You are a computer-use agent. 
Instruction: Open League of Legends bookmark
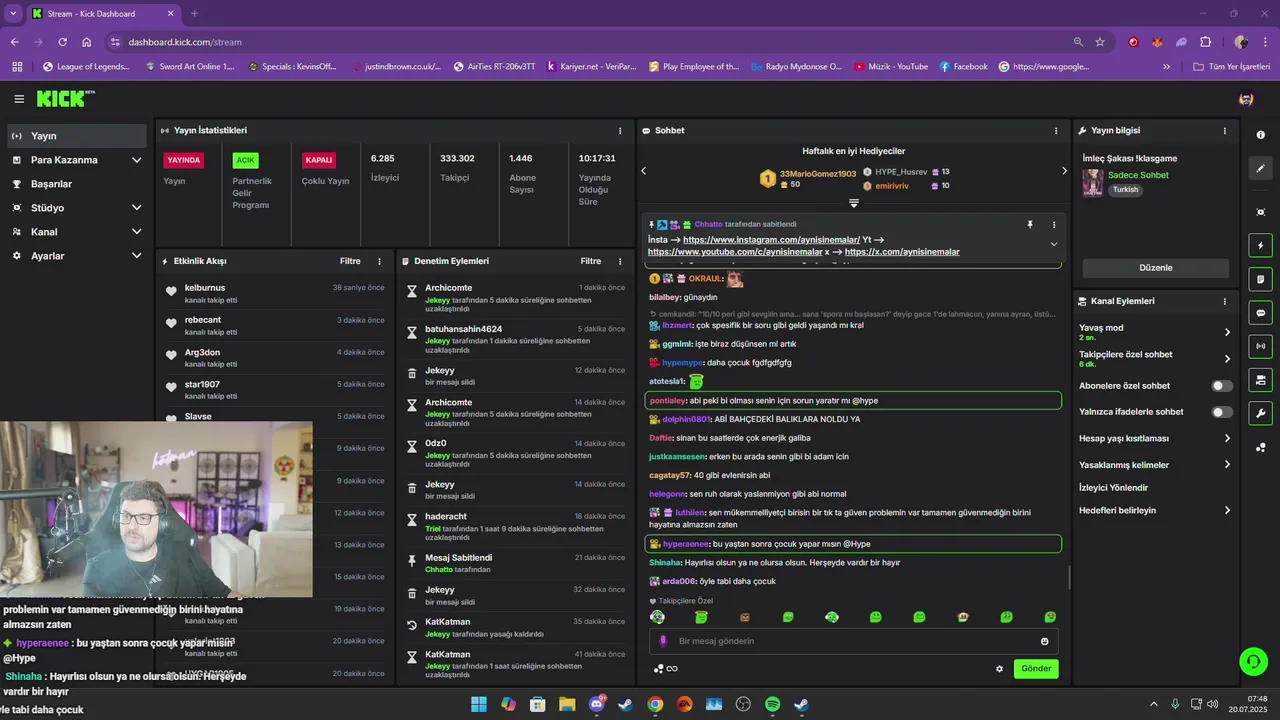pyautogui.click(x=87, y=67)
